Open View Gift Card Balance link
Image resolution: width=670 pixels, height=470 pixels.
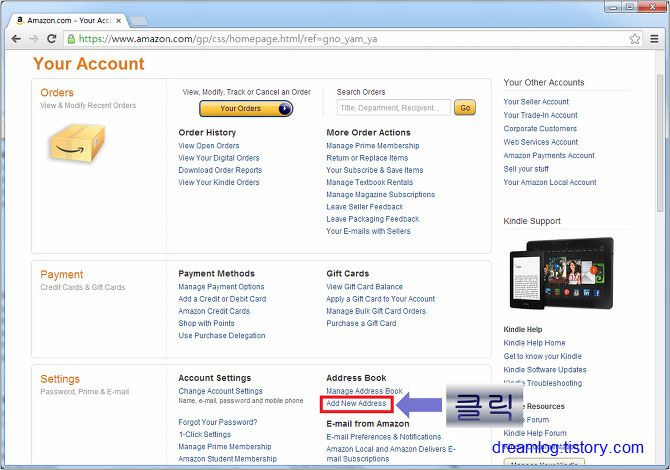(x=364, y=287)
